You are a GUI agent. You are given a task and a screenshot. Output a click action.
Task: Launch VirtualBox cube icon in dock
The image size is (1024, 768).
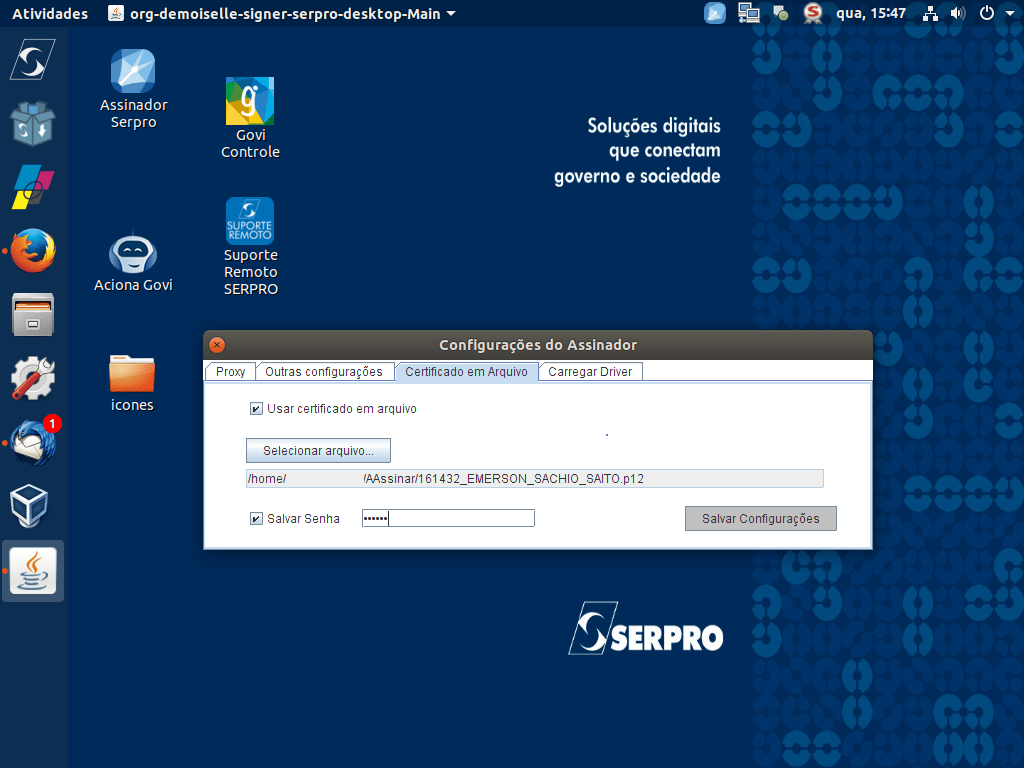[29, 506]
